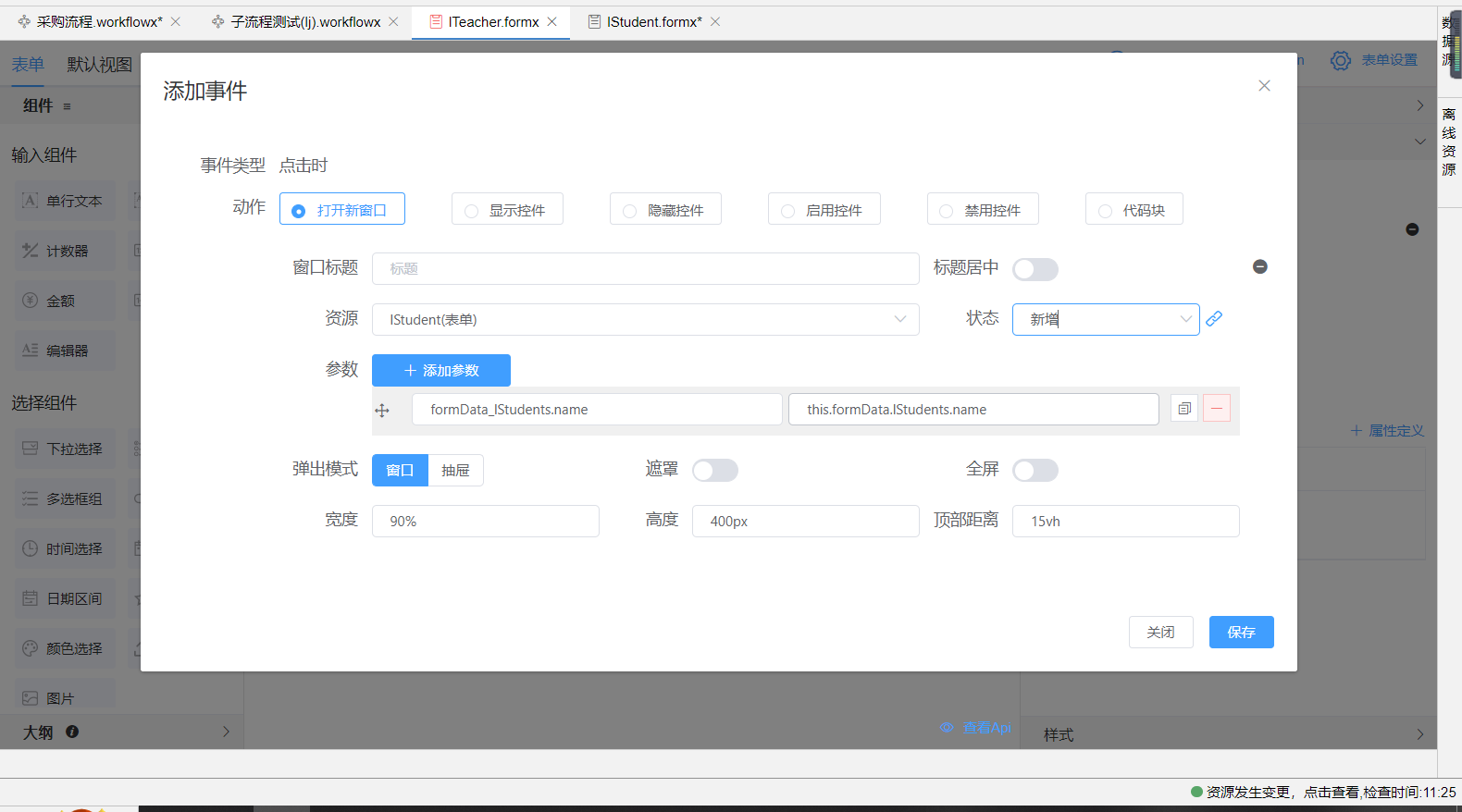
Task: Click the drag handle of the parameter row
Action: pos(382,411)
